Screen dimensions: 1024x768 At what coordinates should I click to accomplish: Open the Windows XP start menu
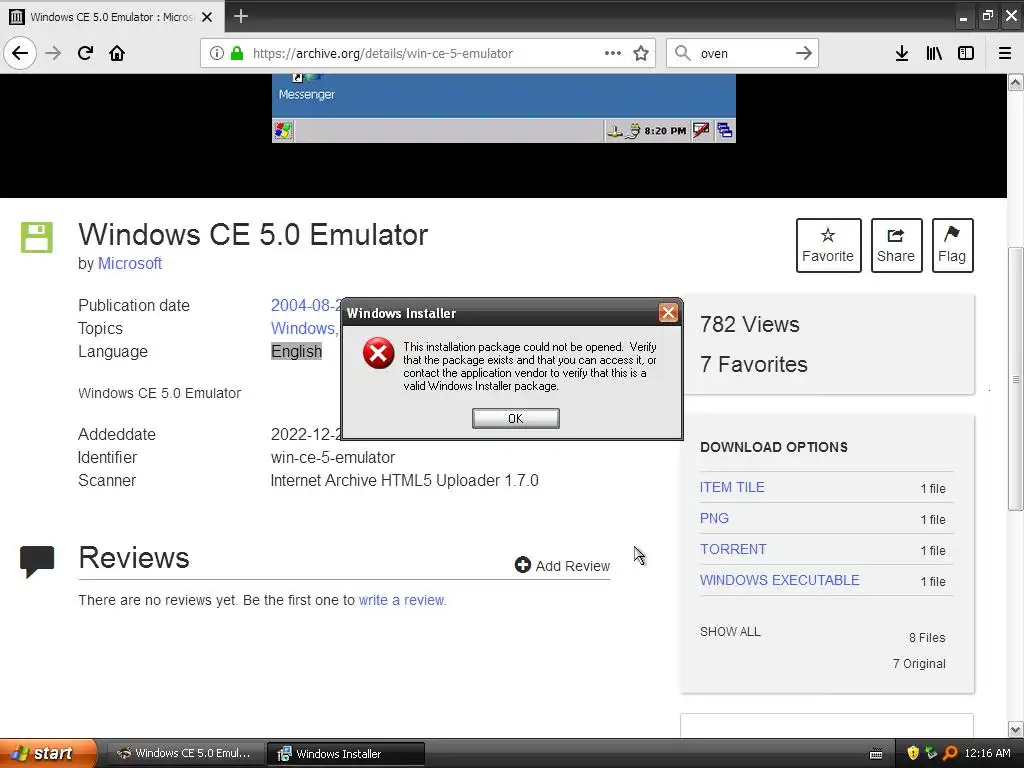point(48,753)
